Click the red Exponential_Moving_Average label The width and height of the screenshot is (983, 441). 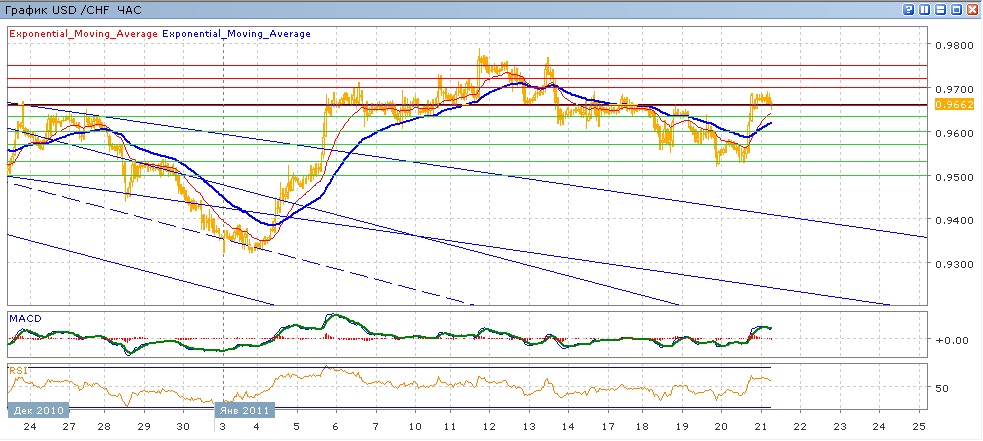pyautogui.click(x=82, y=33)
